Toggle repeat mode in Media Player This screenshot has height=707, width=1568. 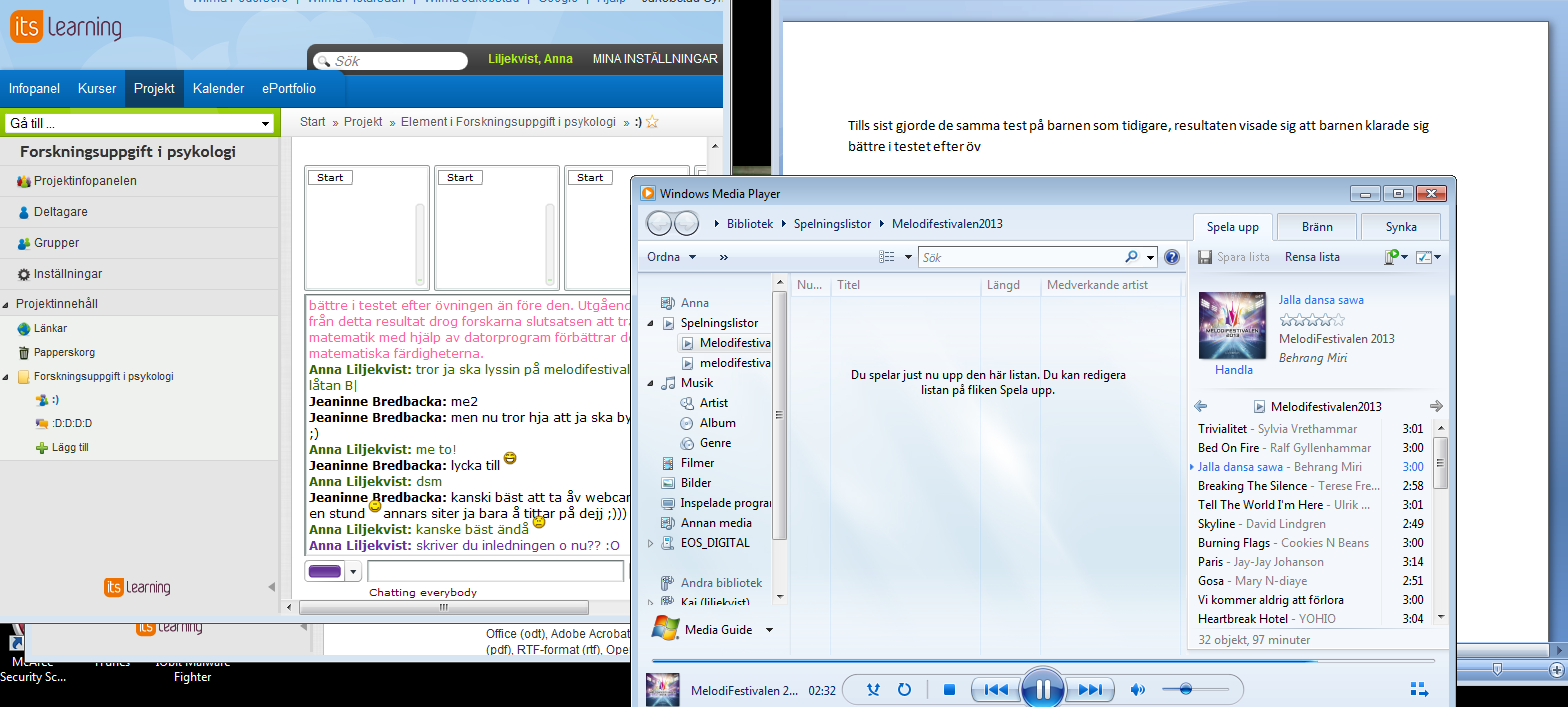(905, 690)
